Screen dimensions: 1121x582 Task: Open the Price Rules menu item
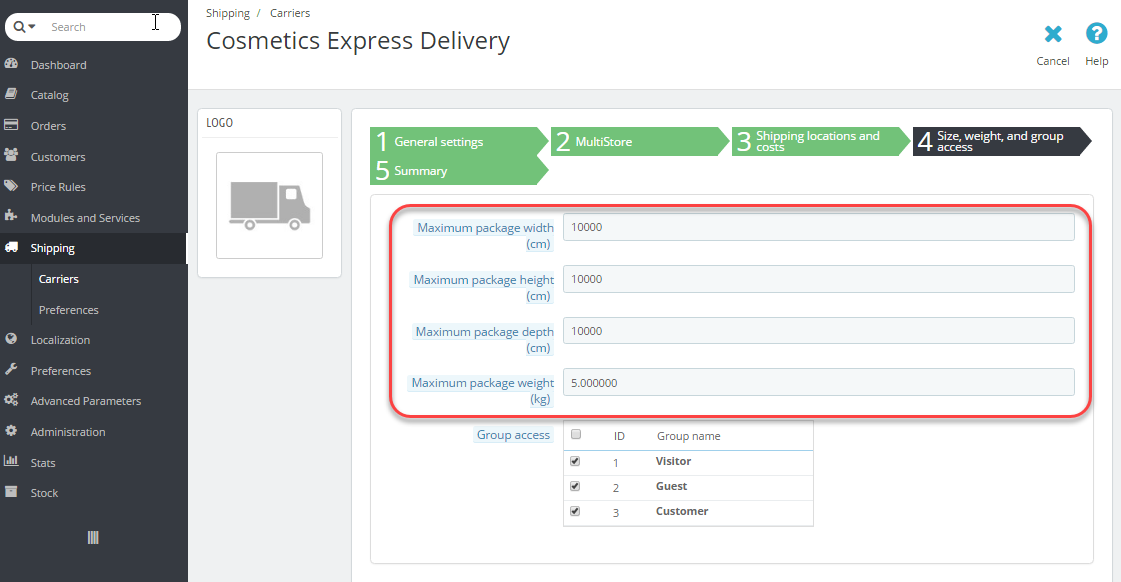[58, 187]
